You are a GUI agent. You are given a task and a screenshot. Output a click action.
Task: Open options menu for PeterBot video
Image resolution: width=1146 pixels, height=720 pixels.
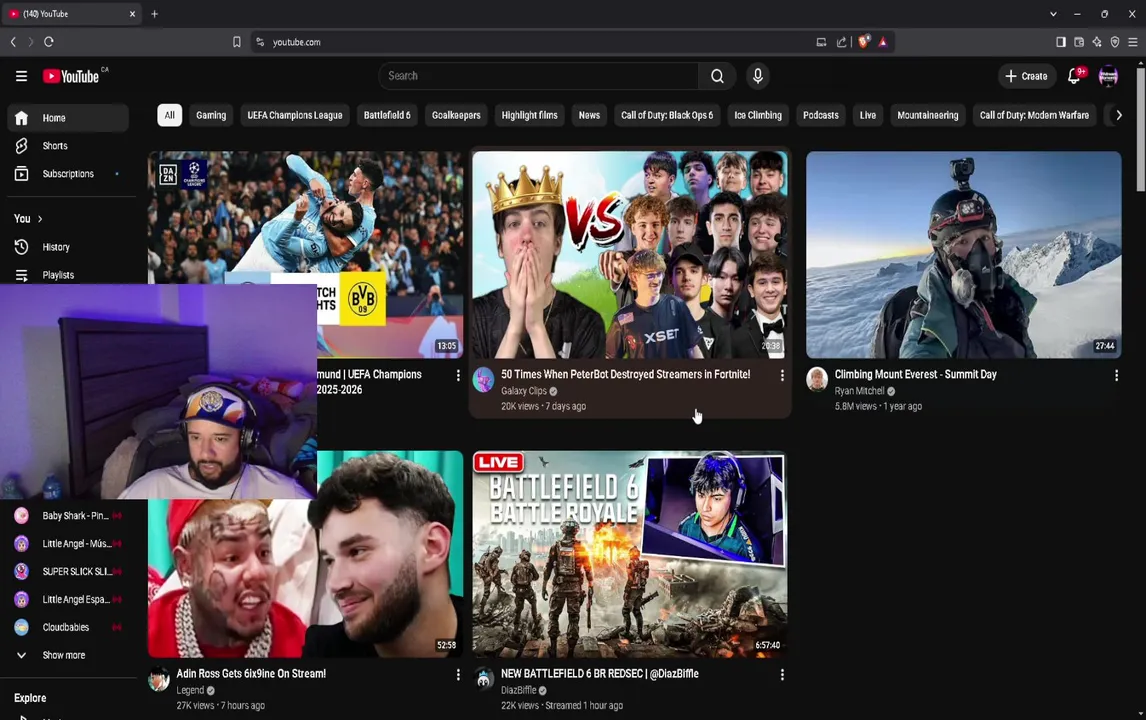click(x=782, y=375)
